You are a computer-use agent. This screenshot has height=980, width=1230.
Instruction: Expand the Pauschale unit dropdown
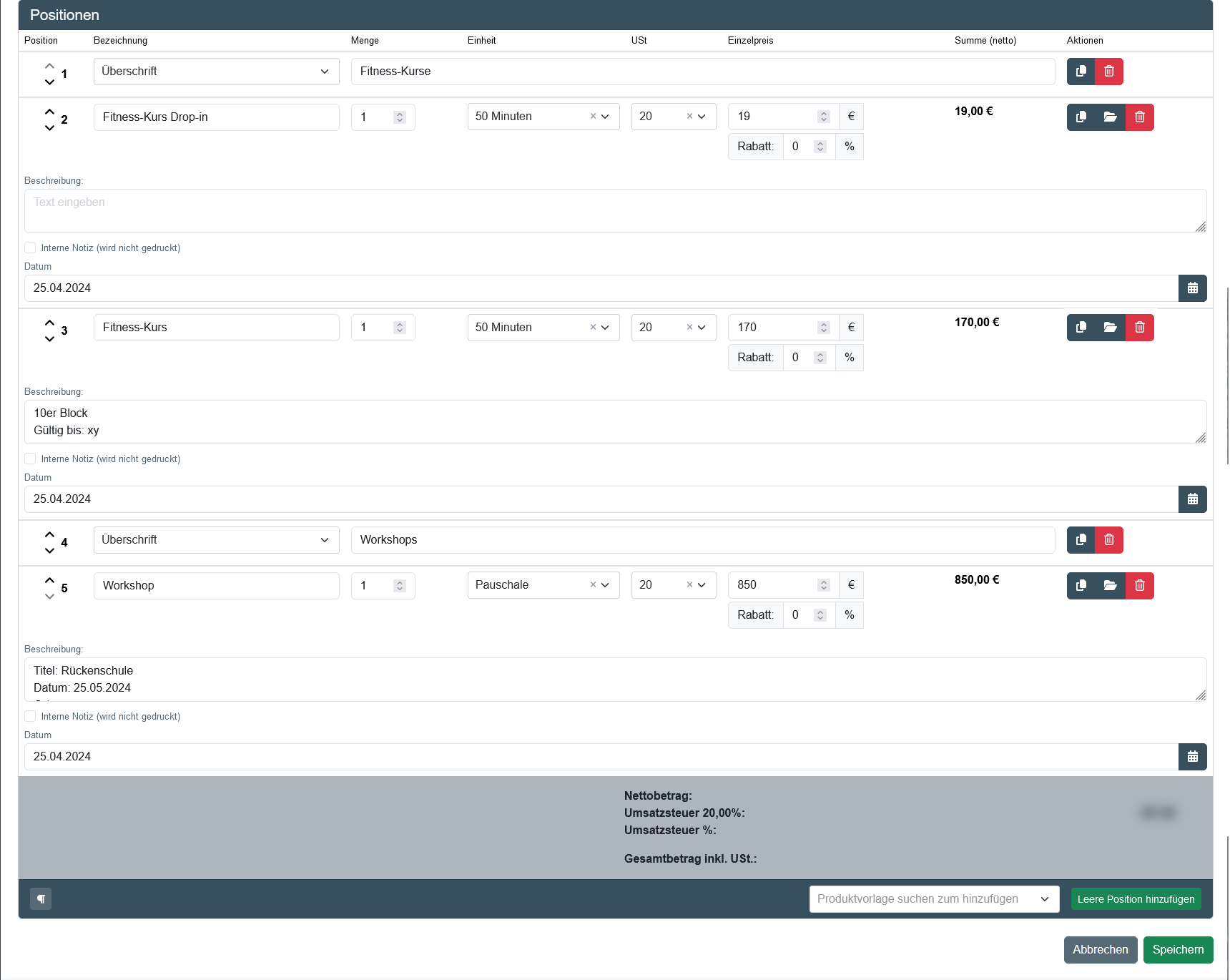(x=605, y=585)
